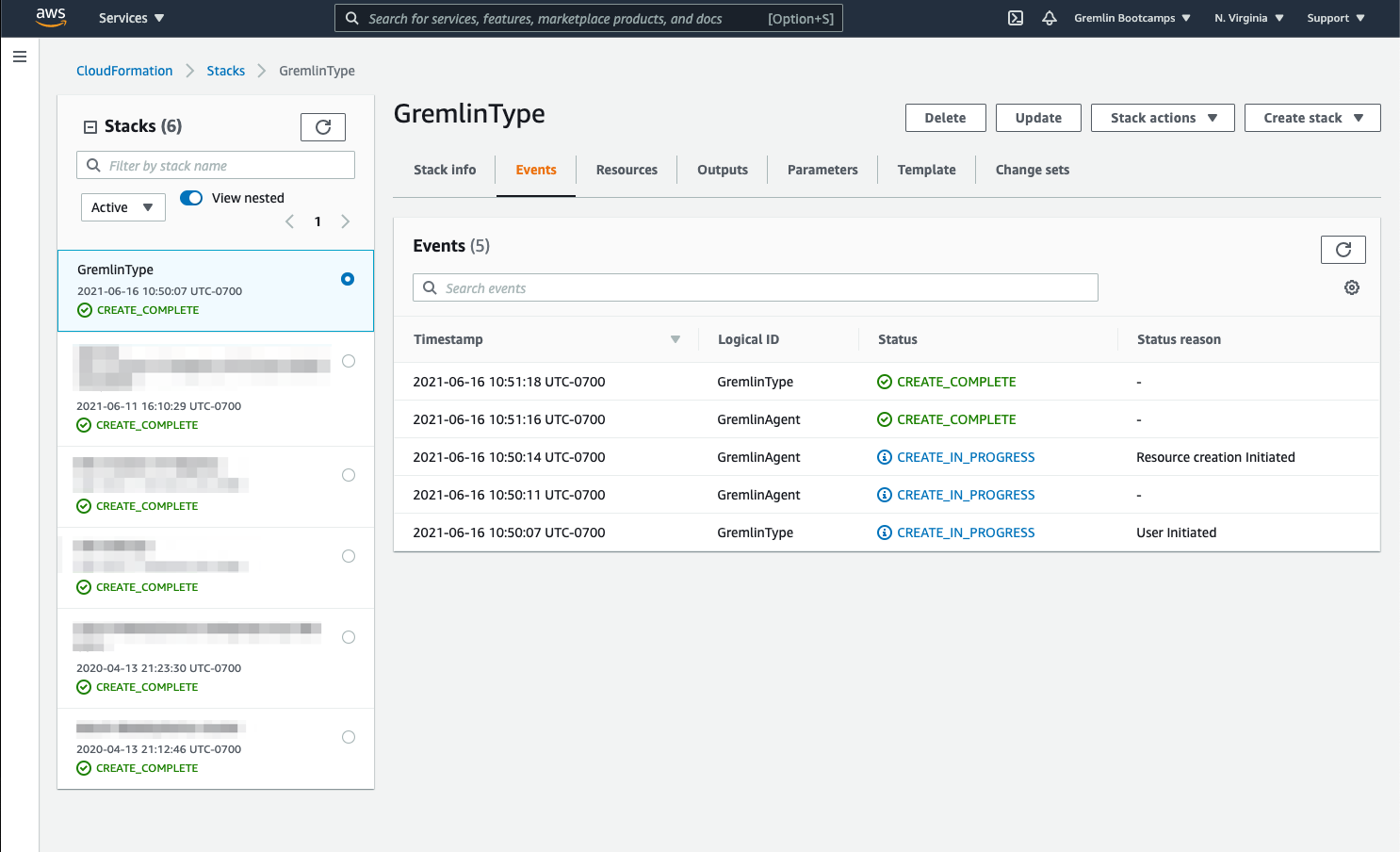Click the Status column header

897,339
